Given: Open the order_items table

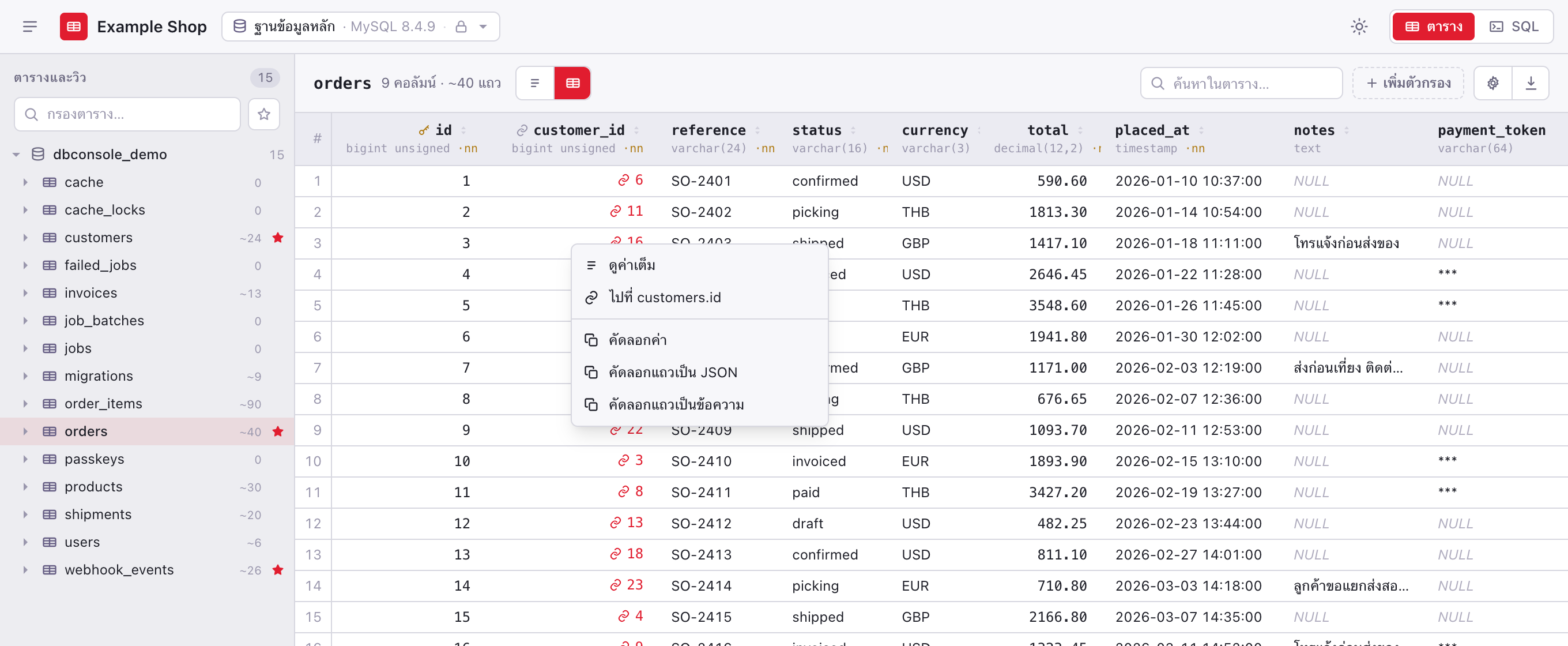Looking at the screenshot, I should tap(146, 404).
